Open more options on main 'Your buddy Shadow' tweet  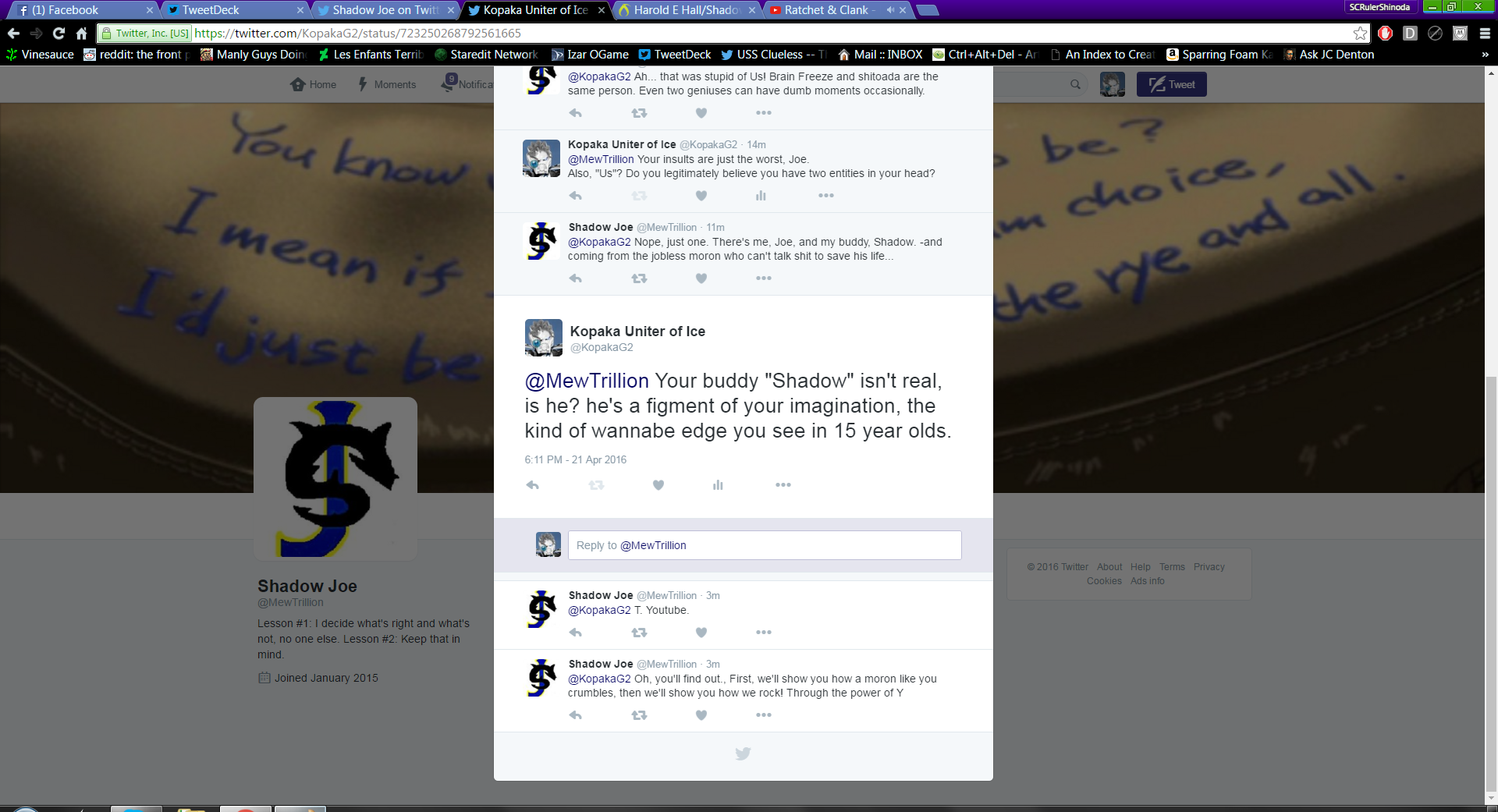tap(783, 485)
